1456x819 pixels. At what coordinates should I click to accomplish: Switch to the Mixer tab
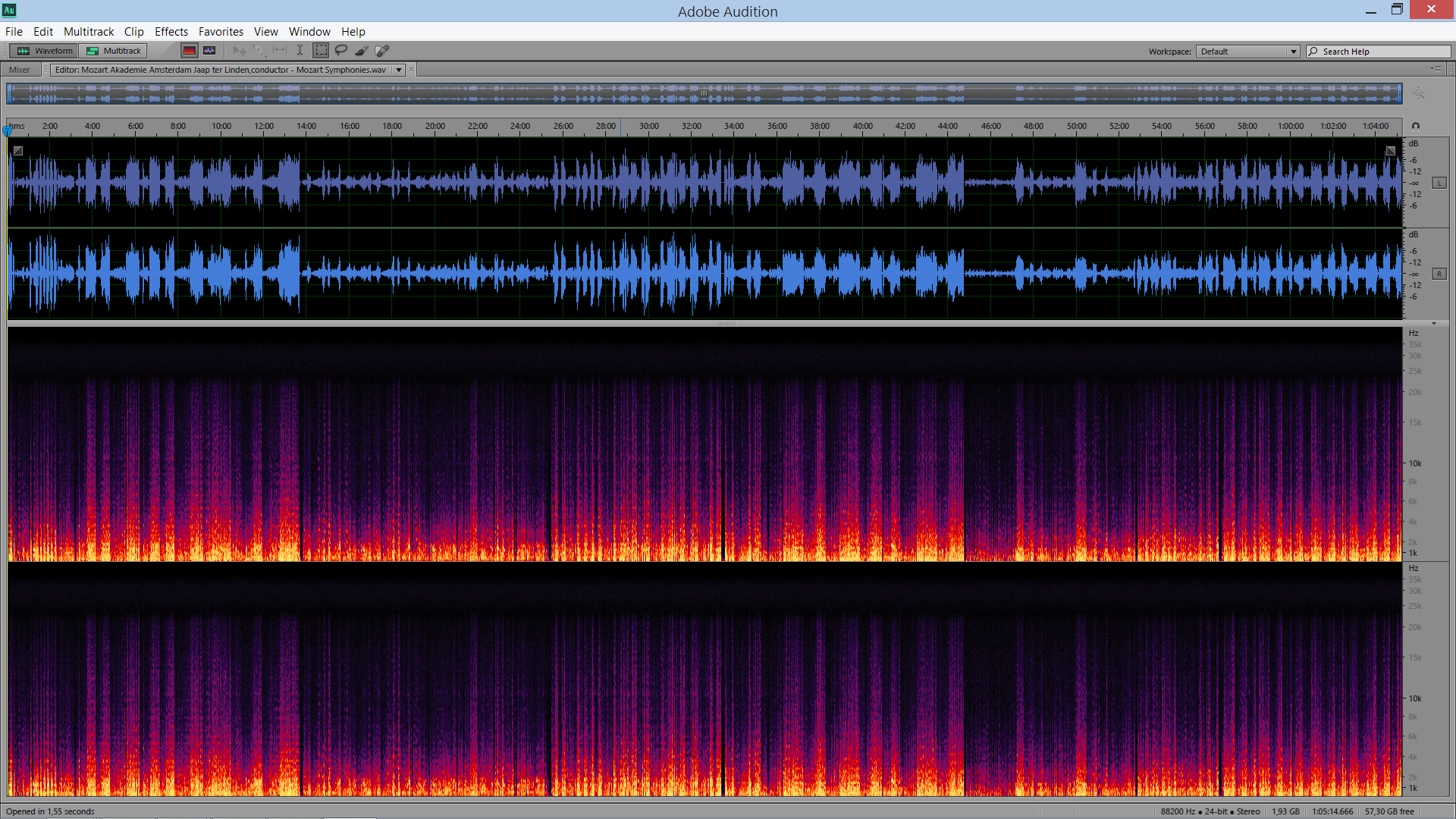point(20,70)
